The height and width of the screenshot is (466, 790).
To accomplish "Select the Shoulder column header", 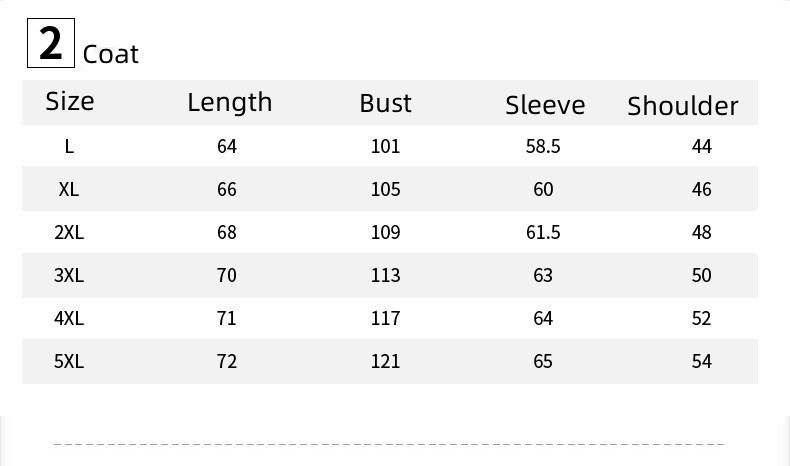I will tap(683, 106).
